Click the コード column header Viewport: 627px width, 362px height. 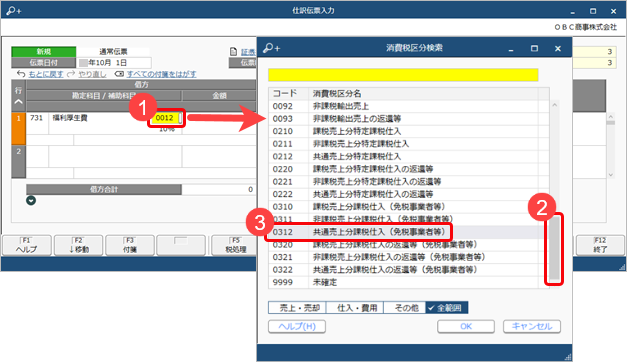click(289, 94)
